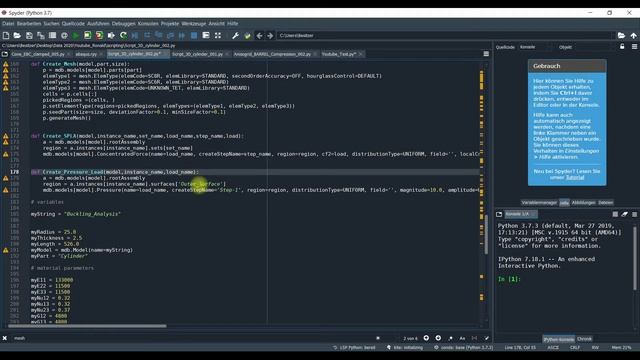Open Preferences with the wrench icon

pyautogui.click(x=236, y=36)
